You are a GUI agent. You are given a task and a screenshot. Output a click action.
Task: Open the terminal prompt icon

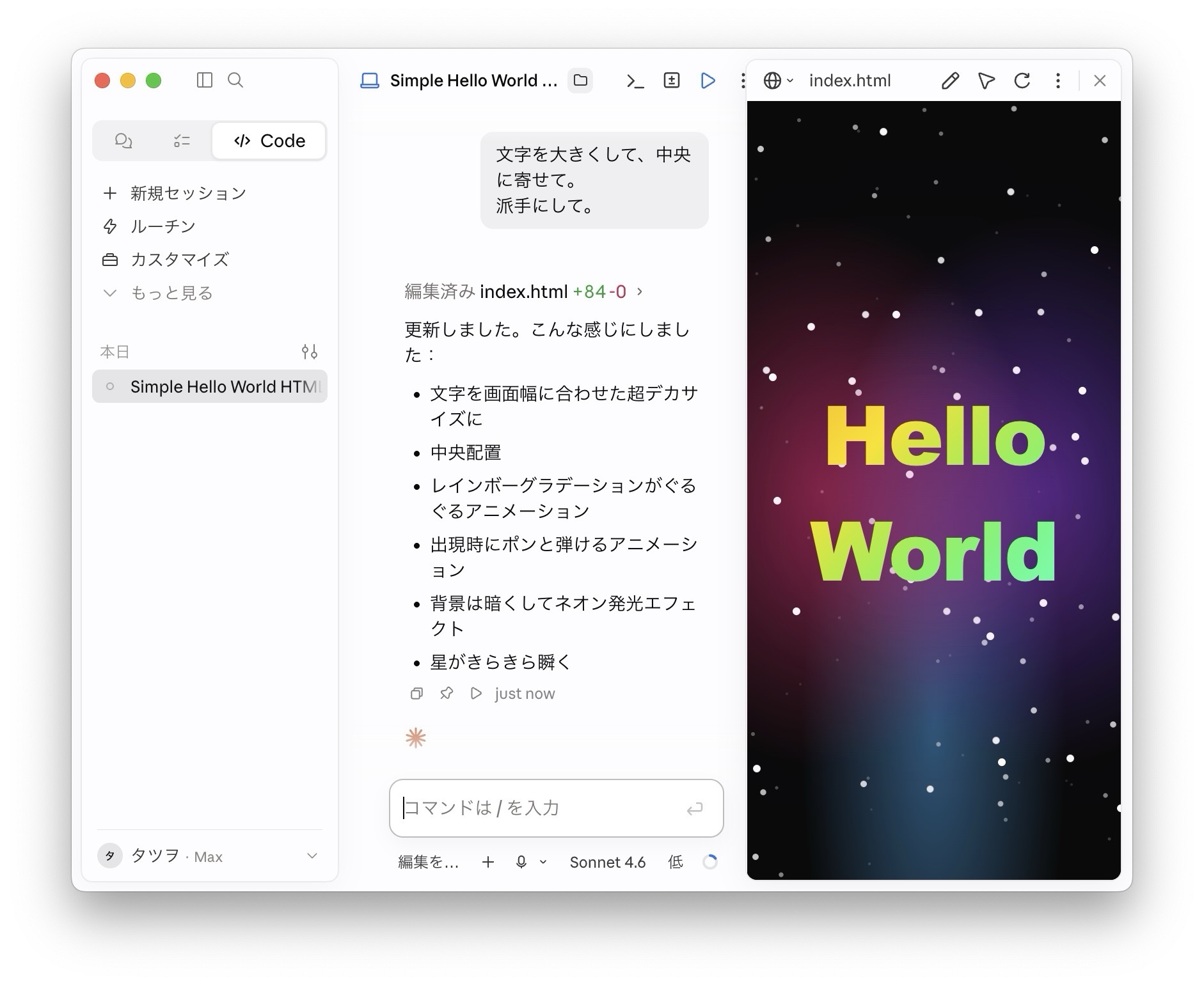tap(635, 81)
